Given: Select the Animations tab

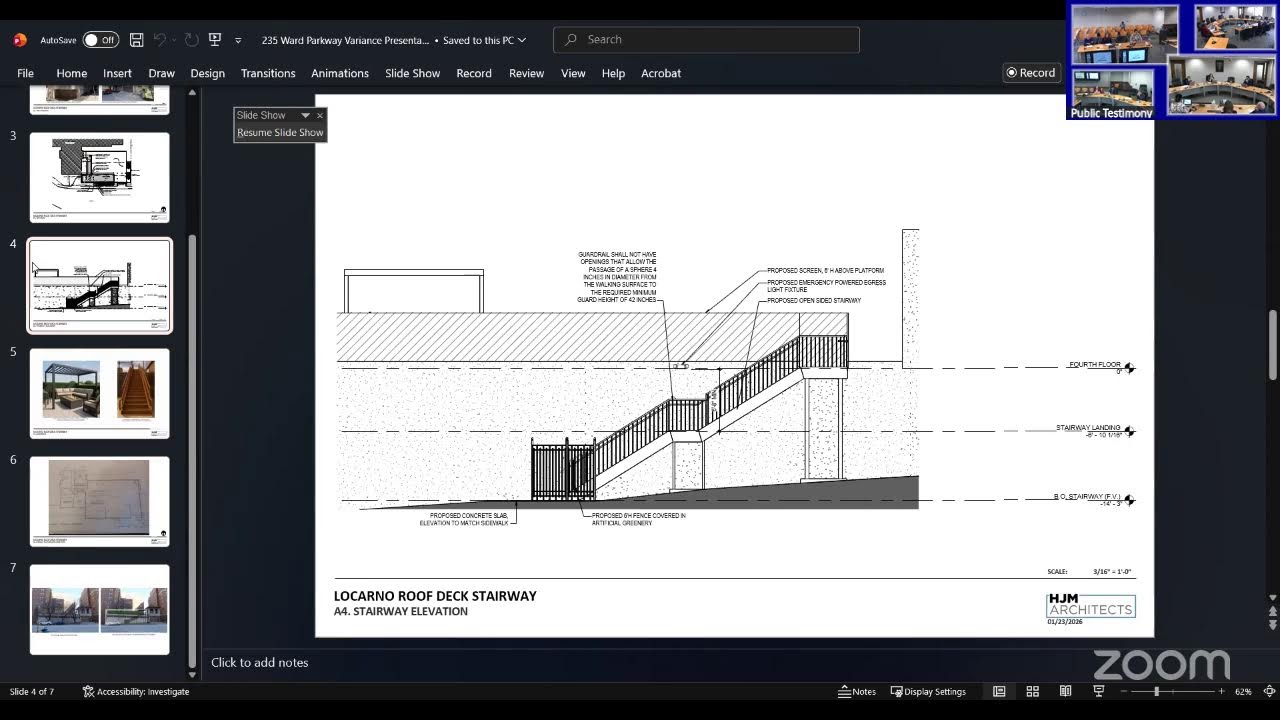Looking at the screenshot, I should [x=340, y=73].
